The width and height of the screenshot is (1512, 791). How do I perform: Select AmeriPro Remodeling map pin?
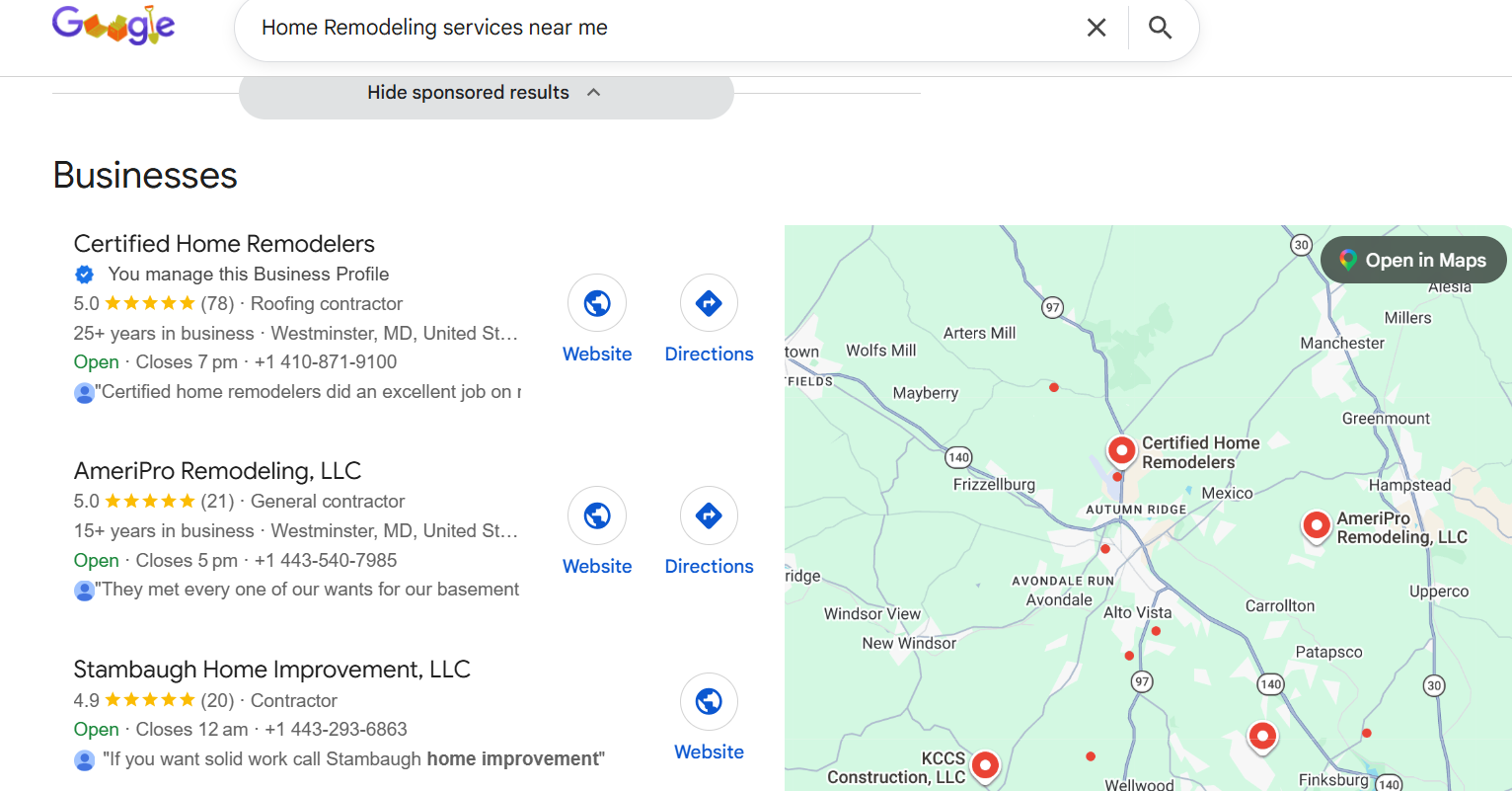point(1316,525)
